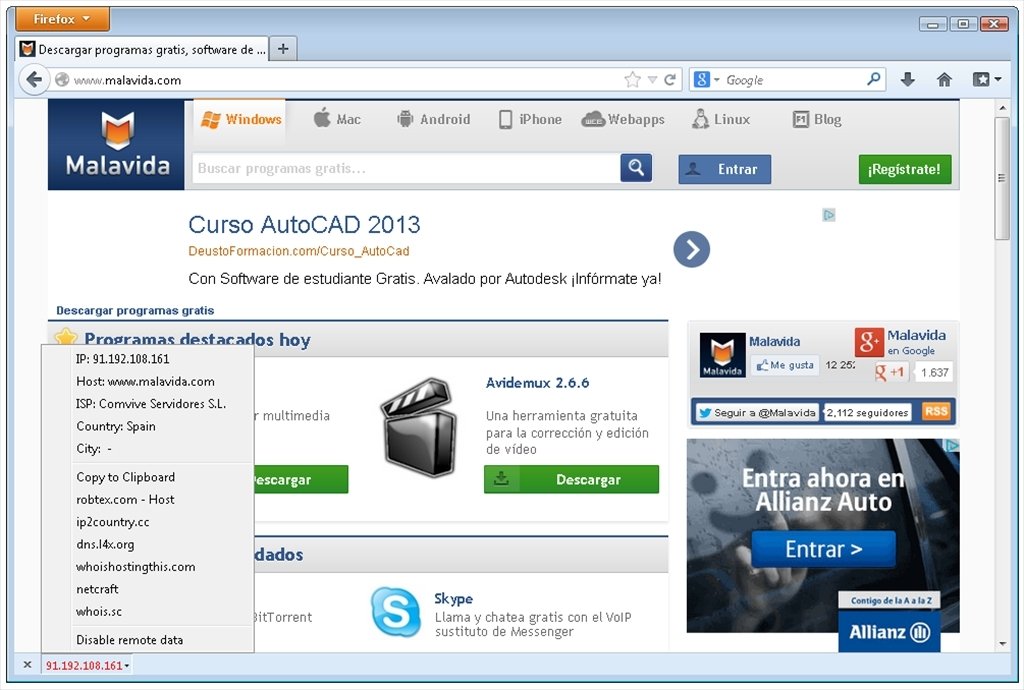Open URL history dropdown arrow
This screenshot has width=1024, height=690.
[652, 80]
